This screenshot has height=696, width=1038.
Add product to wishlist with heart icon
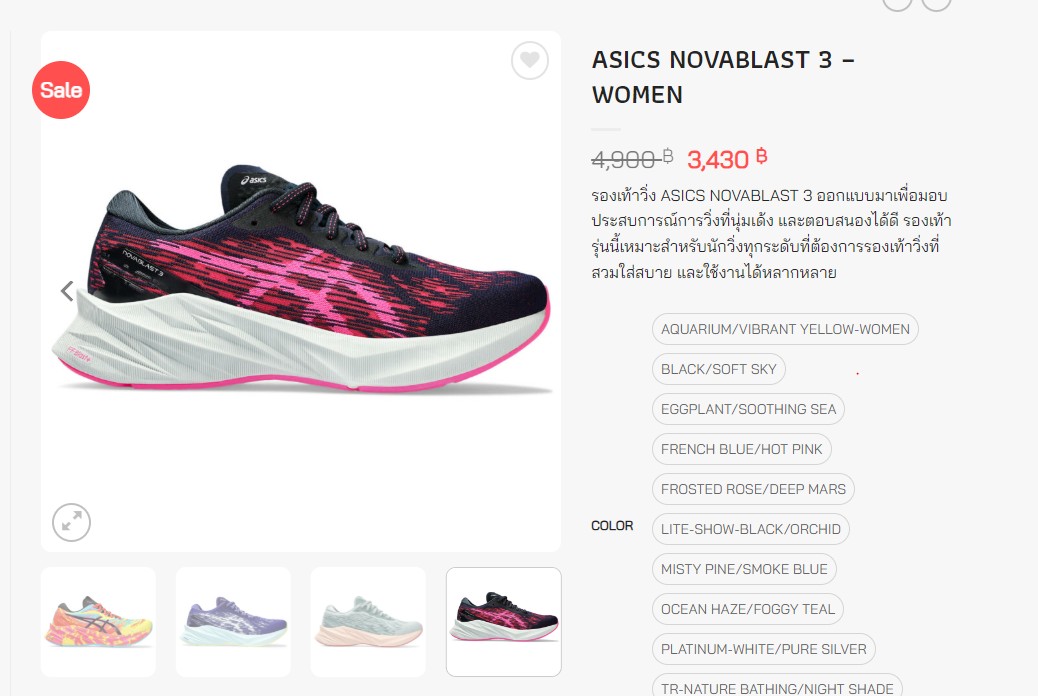[530, 60]
